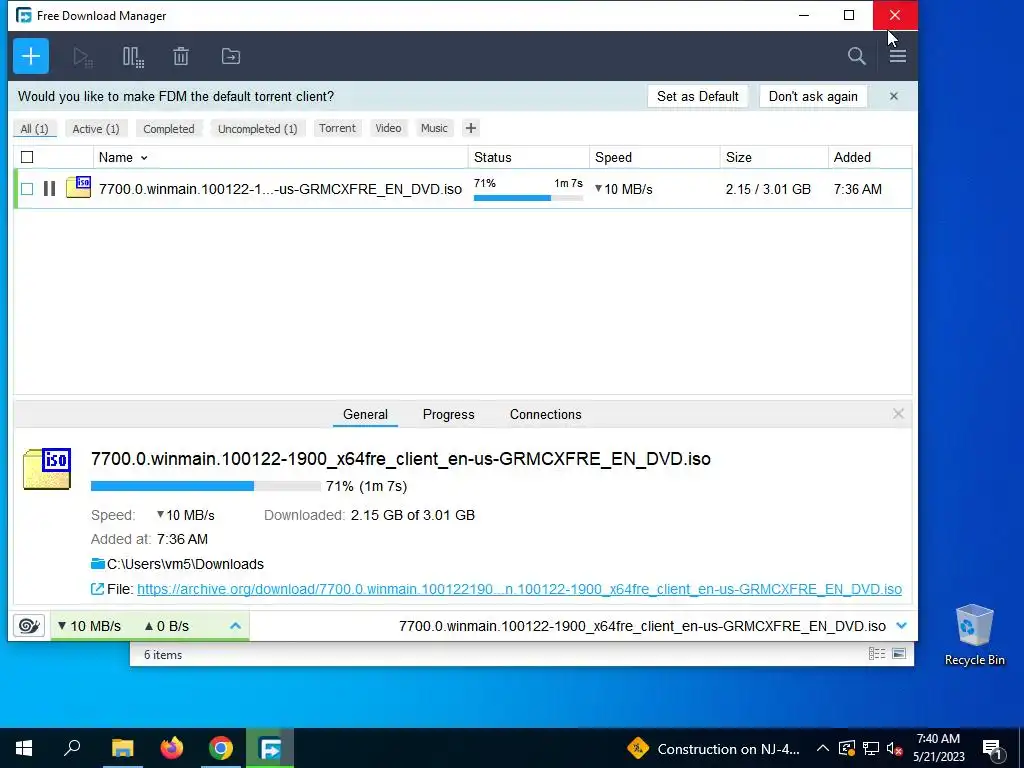Image resolution: width=1024 pixels, height=768 pixels.
Task: Click the details panel progress bar
Action: (x=205, y=486)
